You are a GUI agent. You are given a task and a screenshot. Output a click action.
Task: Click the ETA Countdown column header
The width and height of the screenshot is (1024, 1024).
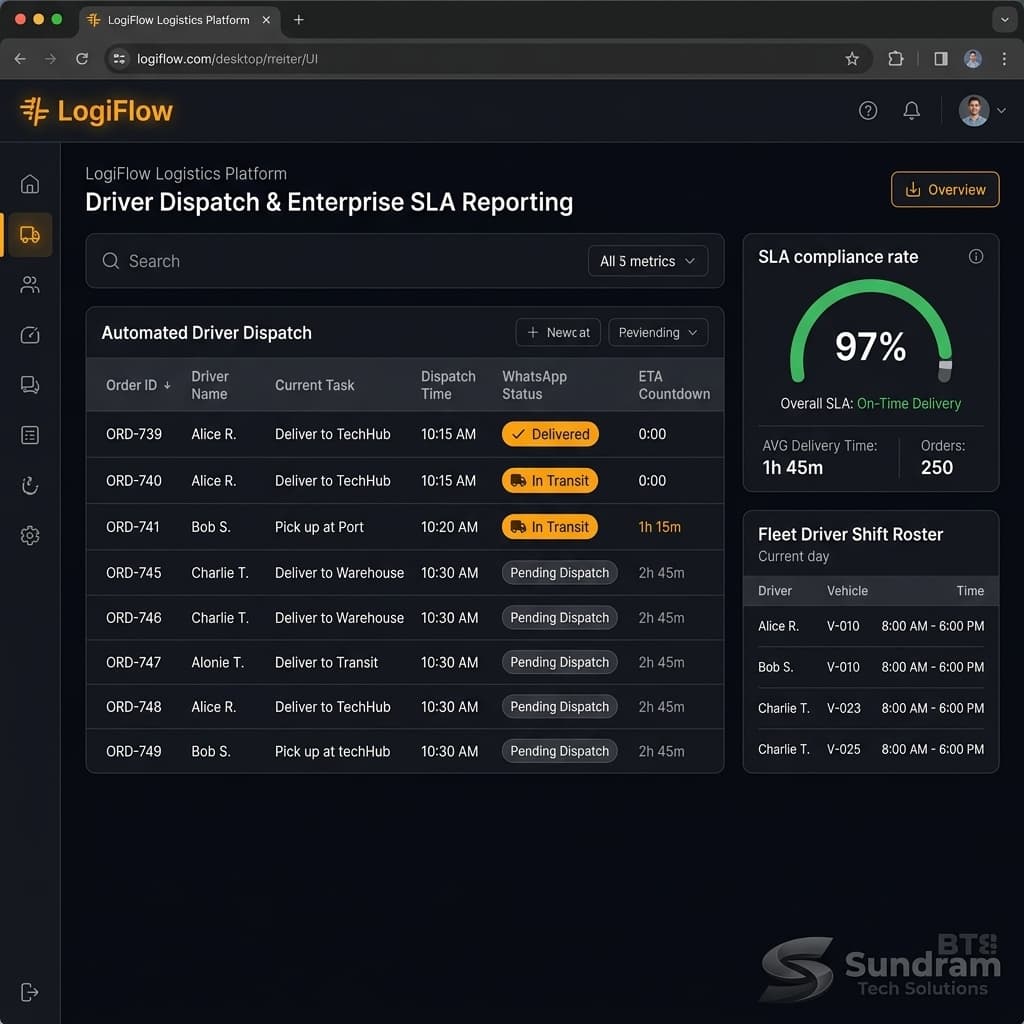[x=674, y=385]
